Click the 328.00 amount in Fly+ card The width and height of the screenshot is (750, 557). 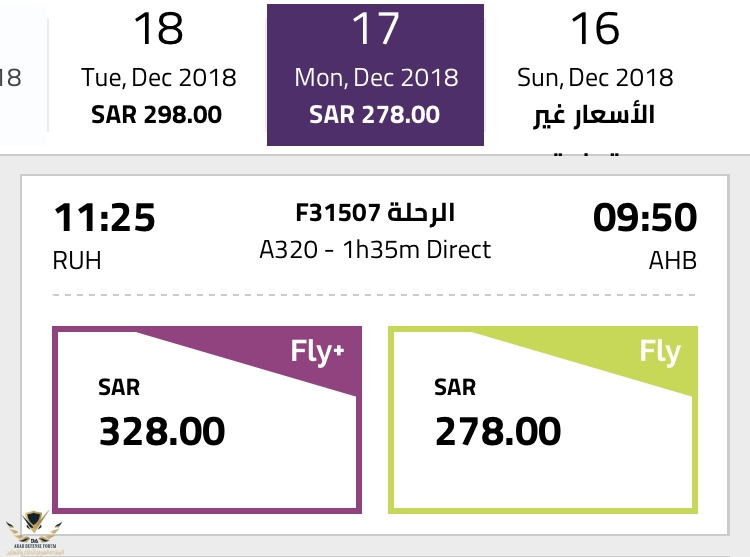[162, 431]
